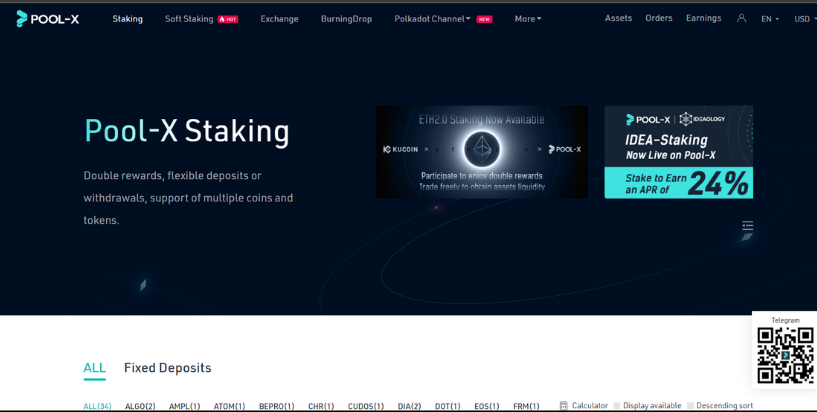The width and height of the screenshot is (817, 412).
Task: Open BurningDrop page
Action: pyautogui.click(x=346, y=19)
